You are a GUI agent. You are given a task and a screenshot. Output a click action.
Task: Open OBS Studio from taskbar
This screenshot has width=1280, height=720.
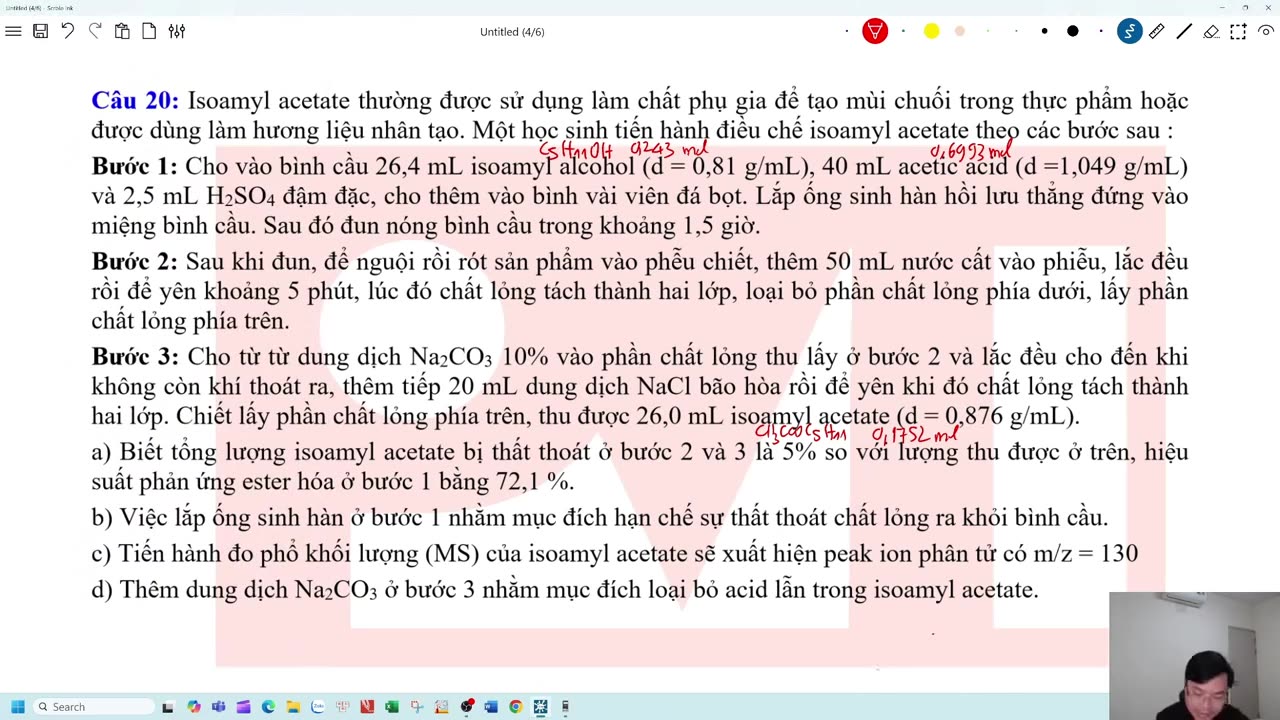pyautogui.click(x=467, y=707)
